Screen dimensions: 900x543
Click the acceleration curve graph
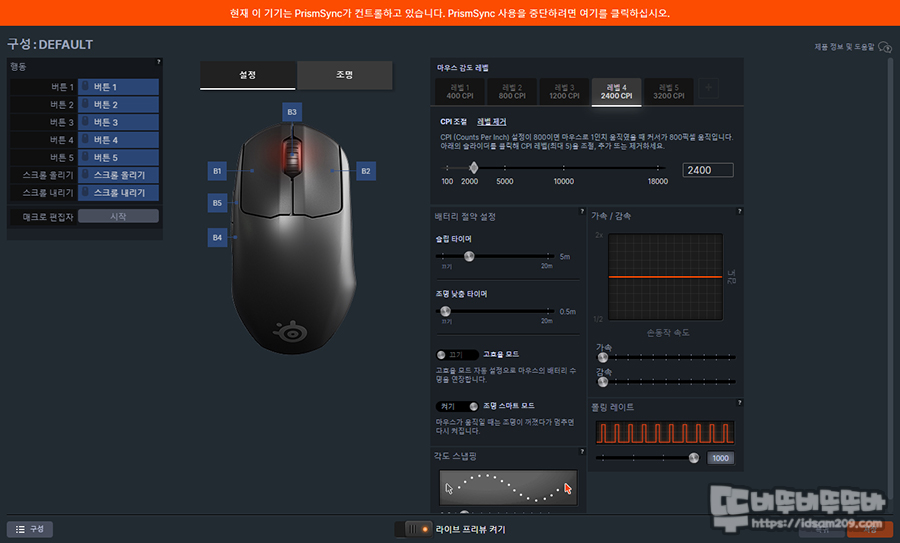665,277
